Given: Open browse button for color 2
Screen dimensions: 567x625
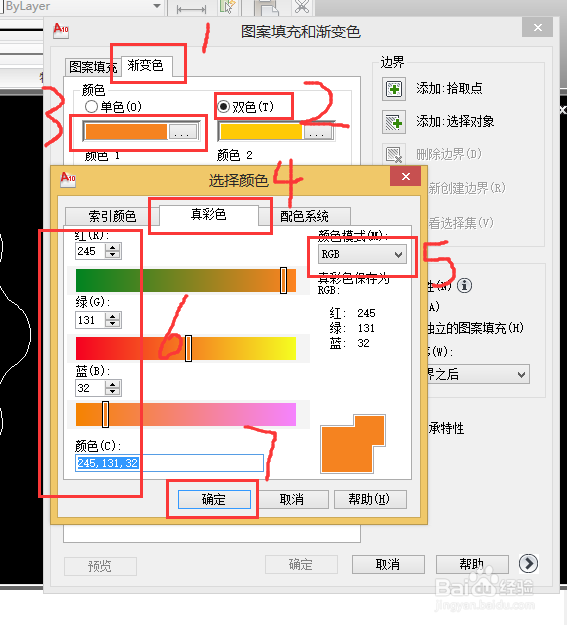Looking at the screenshot, I should point(317,132).
